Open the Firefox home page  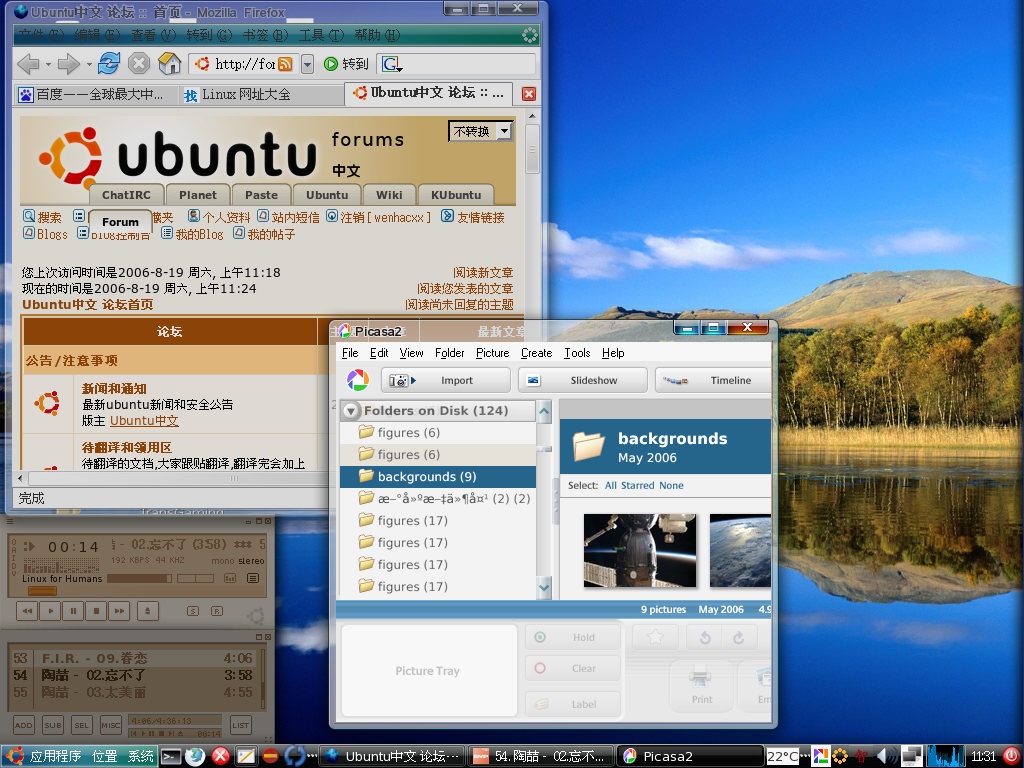pyautogui.click(x=169, y=63)
